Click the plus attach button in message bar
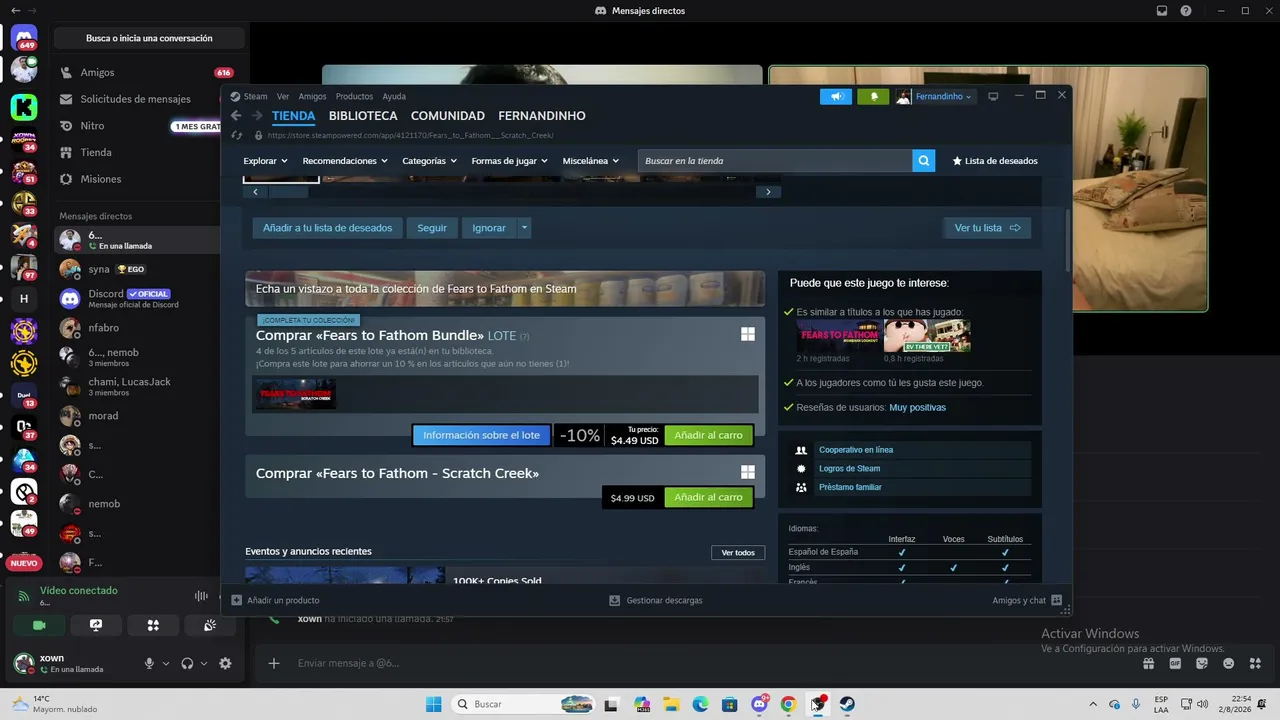The width and height of the screenshot is (1280, 720). pos(273,663)
